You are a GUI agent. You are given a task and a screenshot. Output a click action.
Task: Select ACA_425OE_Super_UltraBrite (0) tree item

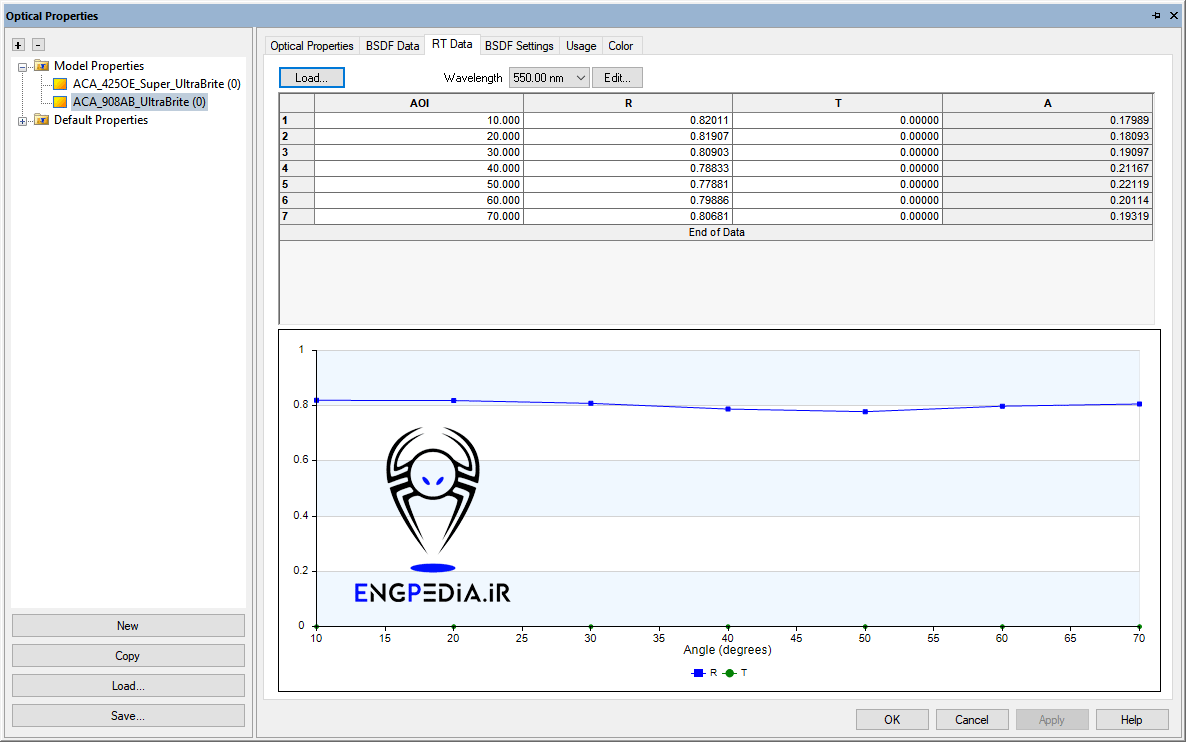click(157, 84)
